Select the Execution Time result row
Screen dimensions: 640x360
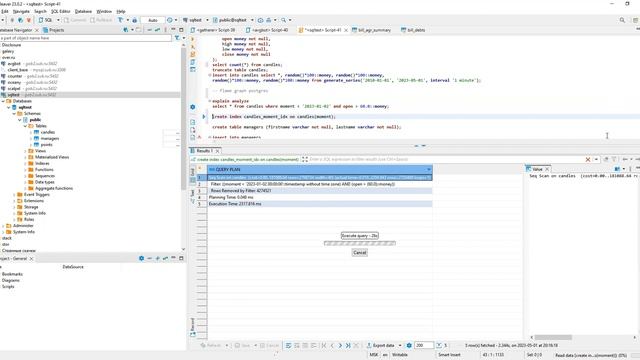[320, 204]
